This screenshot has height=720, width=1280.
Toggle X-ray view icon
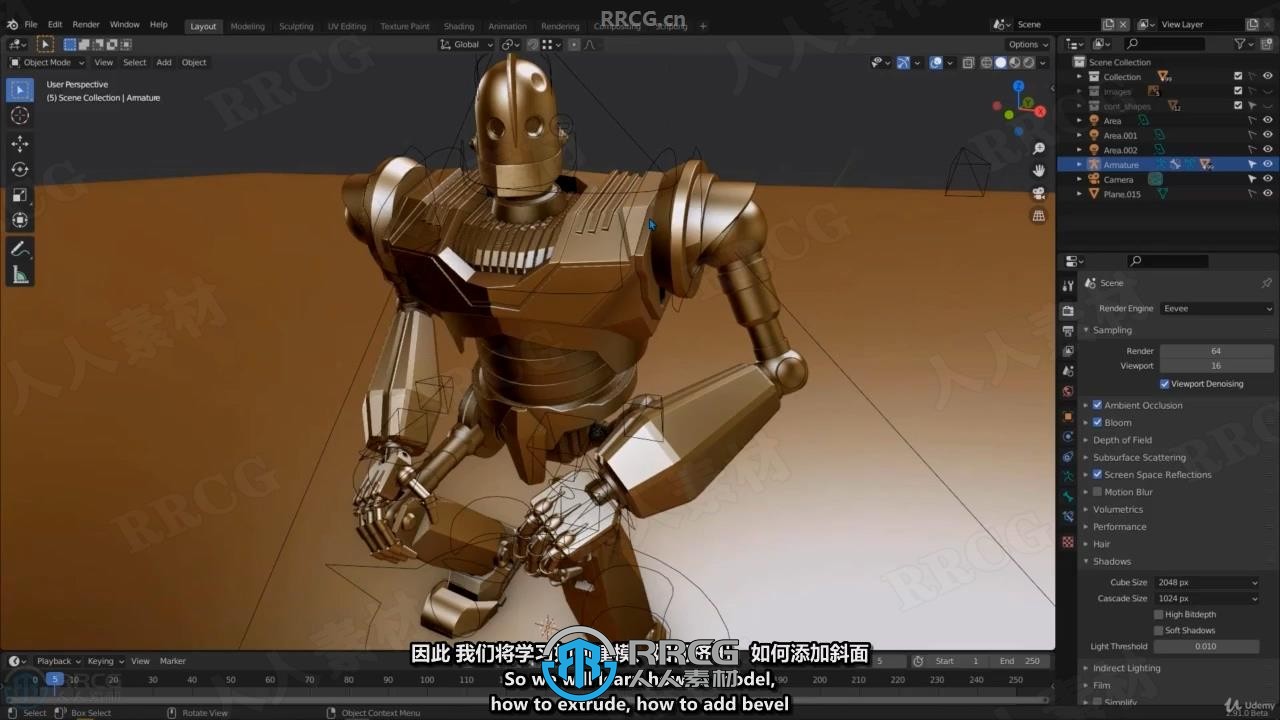point(967,62)
